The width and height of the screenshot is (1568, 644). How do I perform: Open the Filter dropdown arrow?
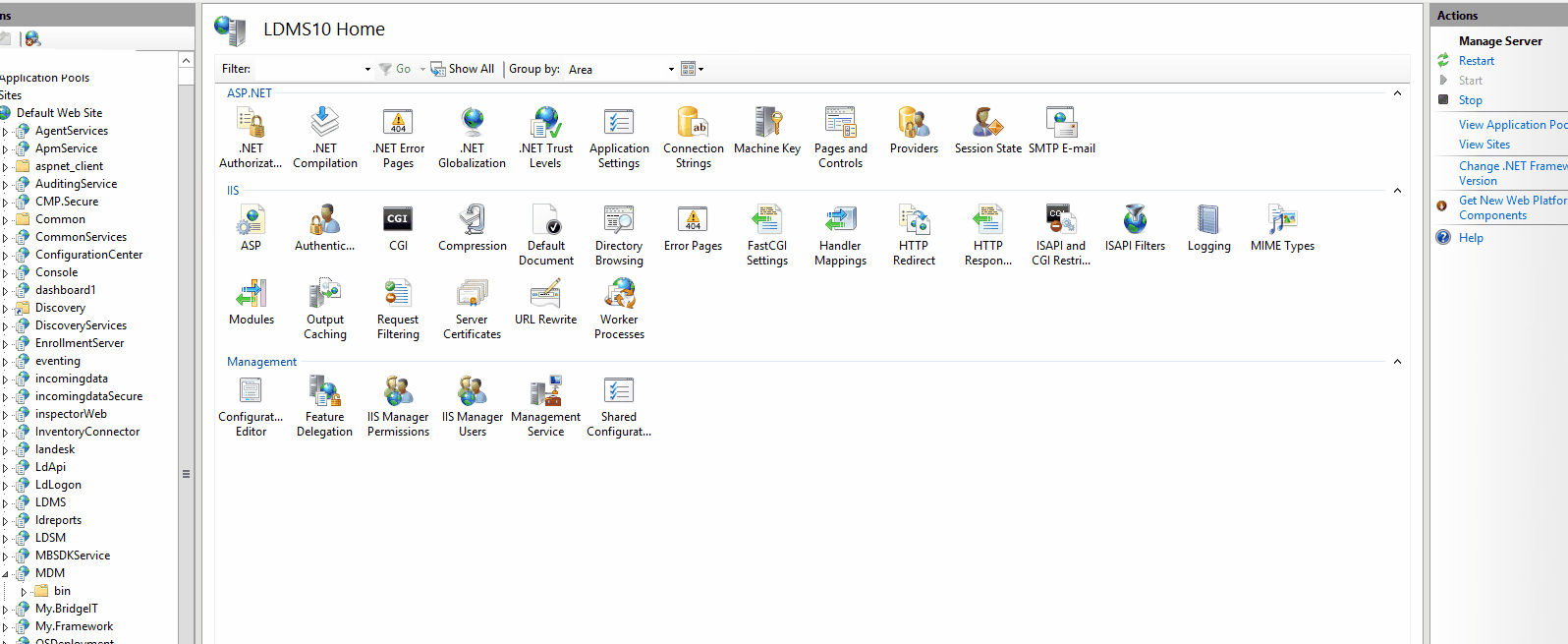367,69
